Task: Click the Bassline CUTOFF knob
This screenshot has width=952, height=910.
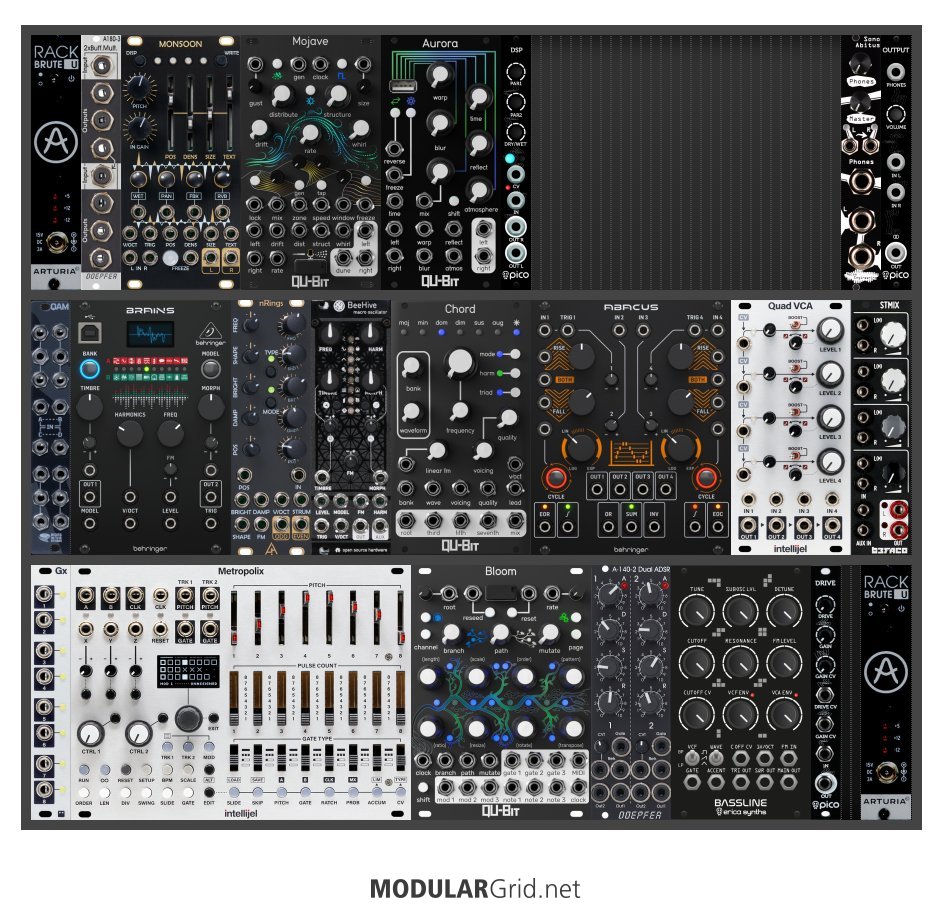Action: 696,664
